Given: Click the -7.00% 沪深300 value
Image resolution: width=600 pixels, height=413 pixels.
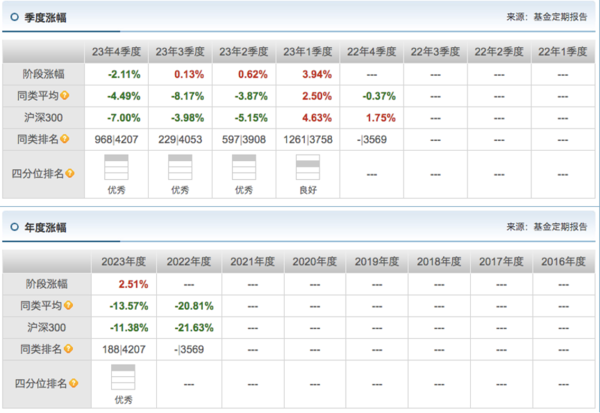Looking at the screenshot, I should 124,118.
